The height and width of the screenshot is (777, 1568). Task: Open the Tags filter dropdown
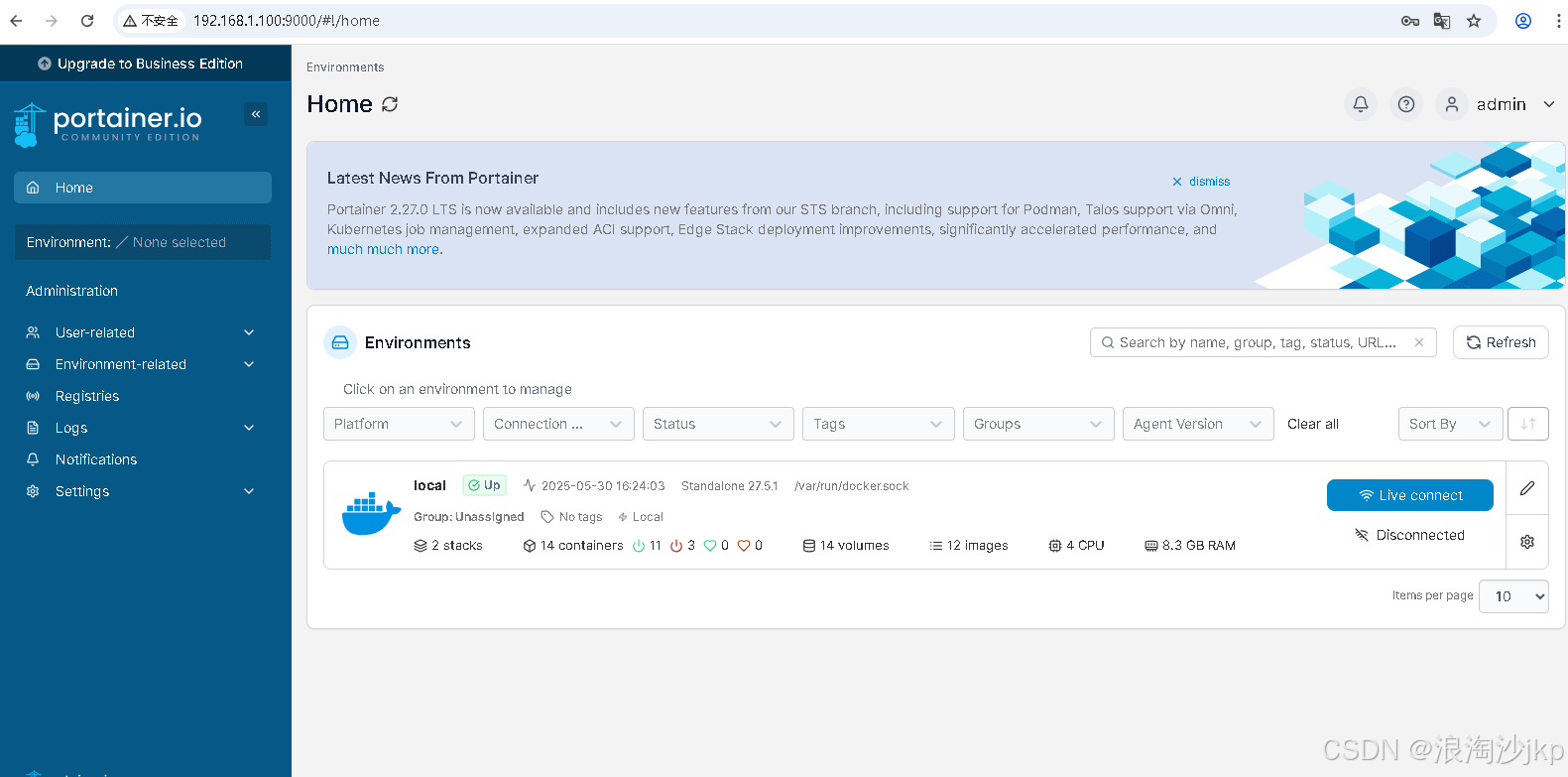(x=879, y=424)
